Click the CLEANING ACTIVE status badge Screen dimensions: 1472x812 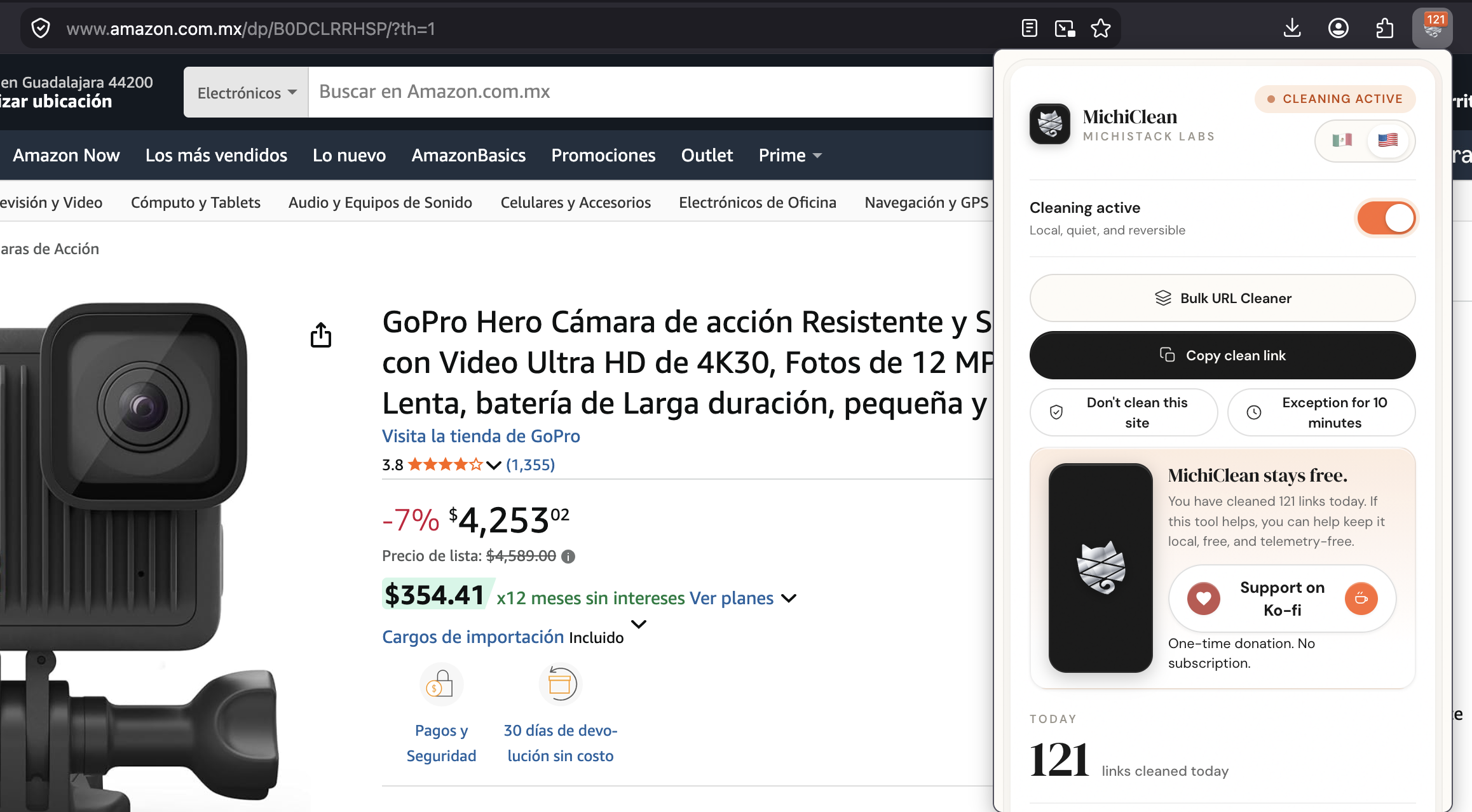tap(1335, 99)
